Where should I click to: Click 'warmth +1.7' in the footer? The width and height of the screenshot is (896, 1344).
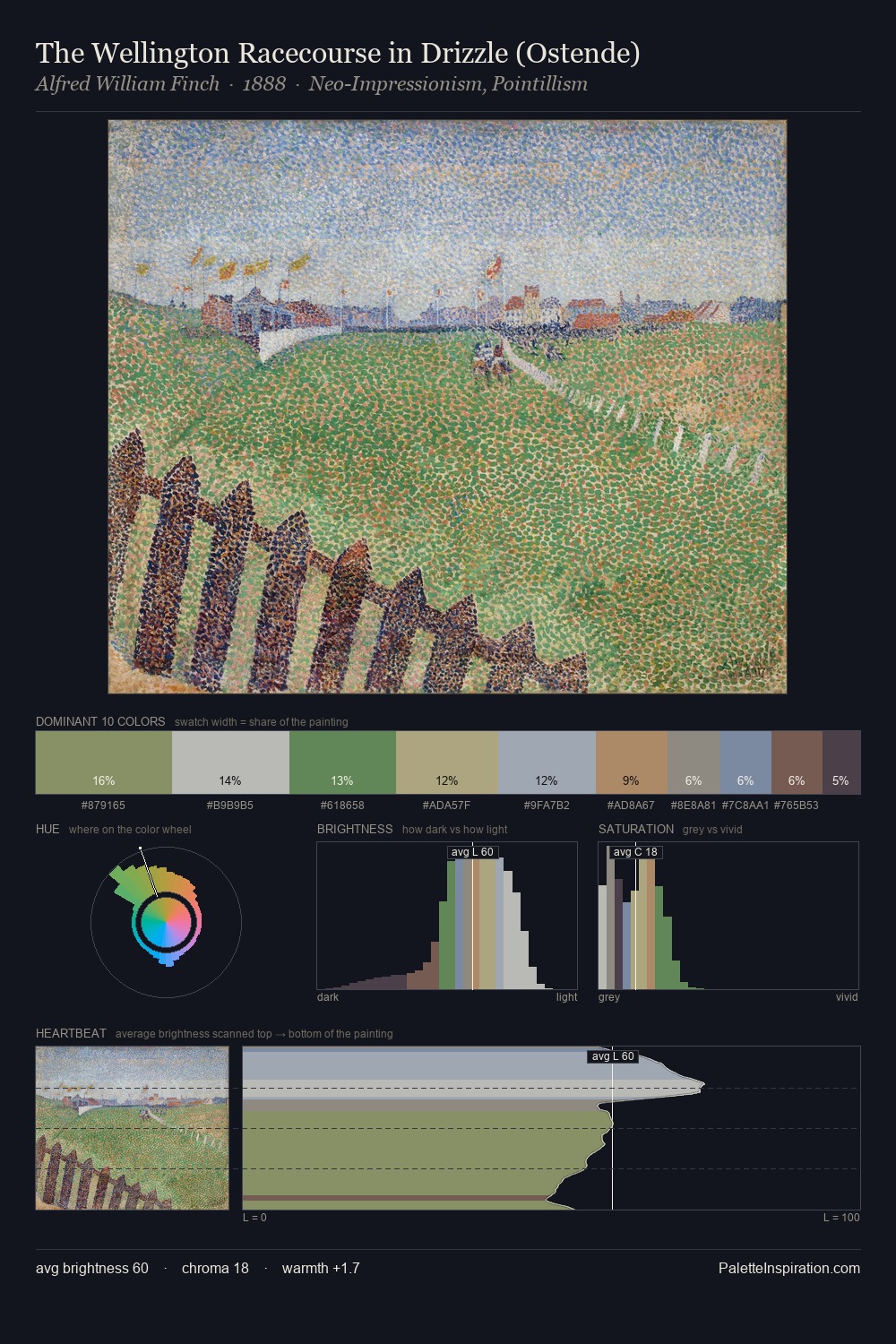point(321,1269)
